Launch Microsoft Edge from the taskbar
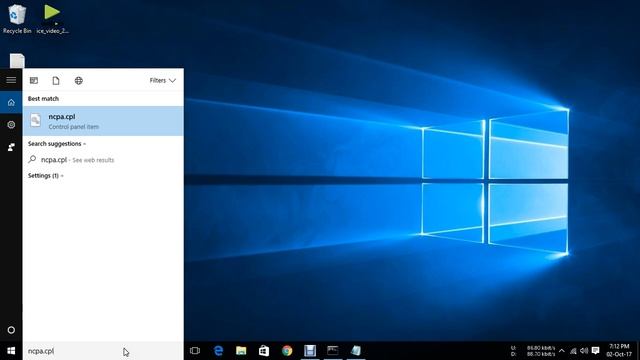640x360 pixels. coord(218,351)
